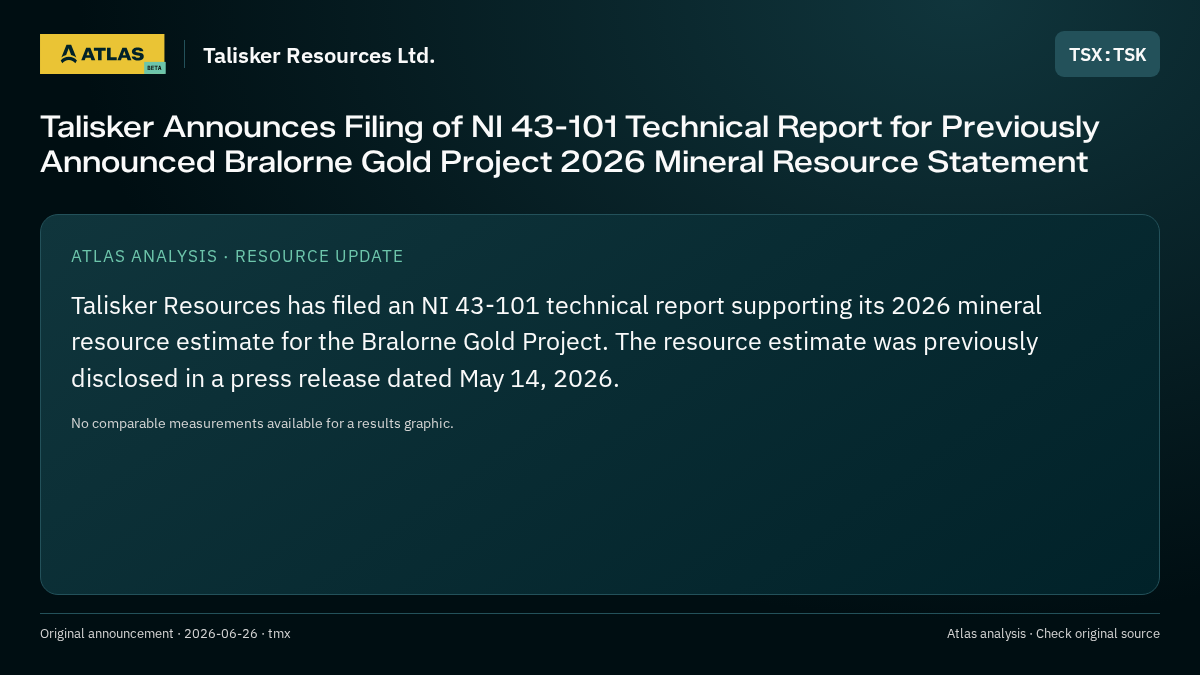Image resolution: width=1200 pixels, height=675 pixels.
Task: Click 'Atlas analysis · Check original source' footer
Action: (x=1053, y=633)
